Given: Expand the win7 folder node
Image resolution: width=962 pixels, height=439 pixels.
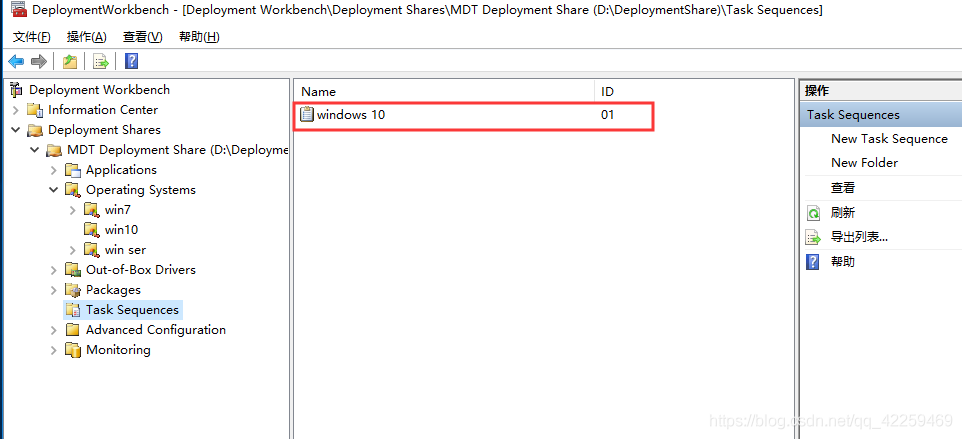Looking at the screenshot, I should click(x=73, y=210).
